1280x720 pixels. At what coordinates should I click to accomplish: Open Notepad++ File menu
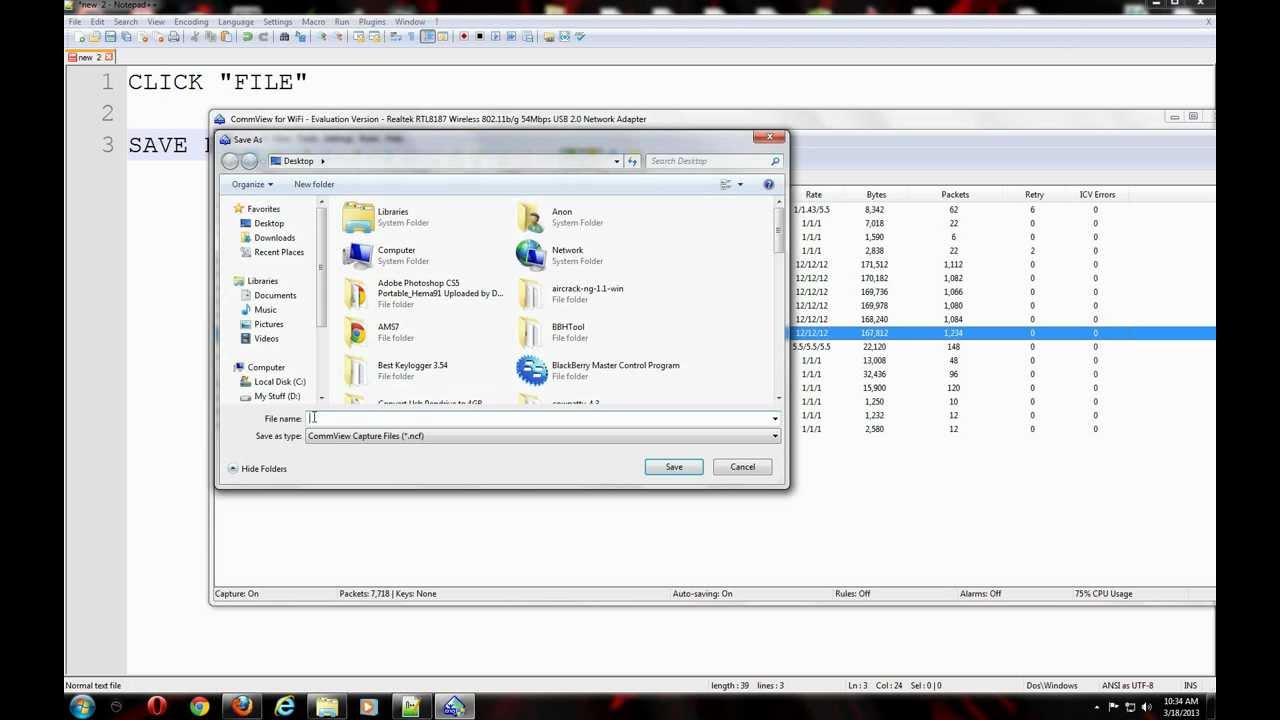(x=74, y=21)
